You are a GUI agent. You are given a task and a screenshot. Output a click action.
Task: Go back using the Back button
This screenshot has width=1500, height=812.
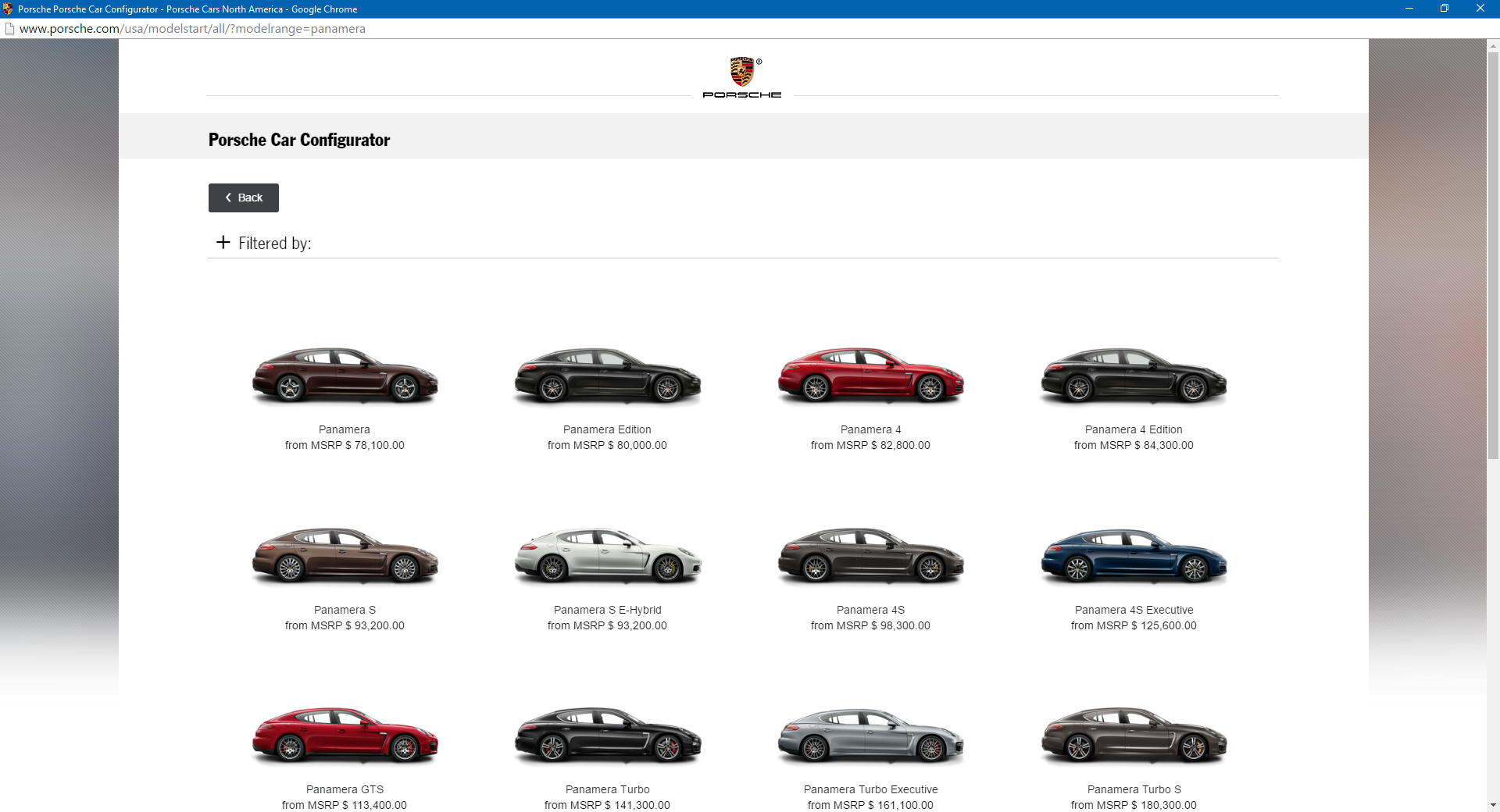(x=243, y=198)
